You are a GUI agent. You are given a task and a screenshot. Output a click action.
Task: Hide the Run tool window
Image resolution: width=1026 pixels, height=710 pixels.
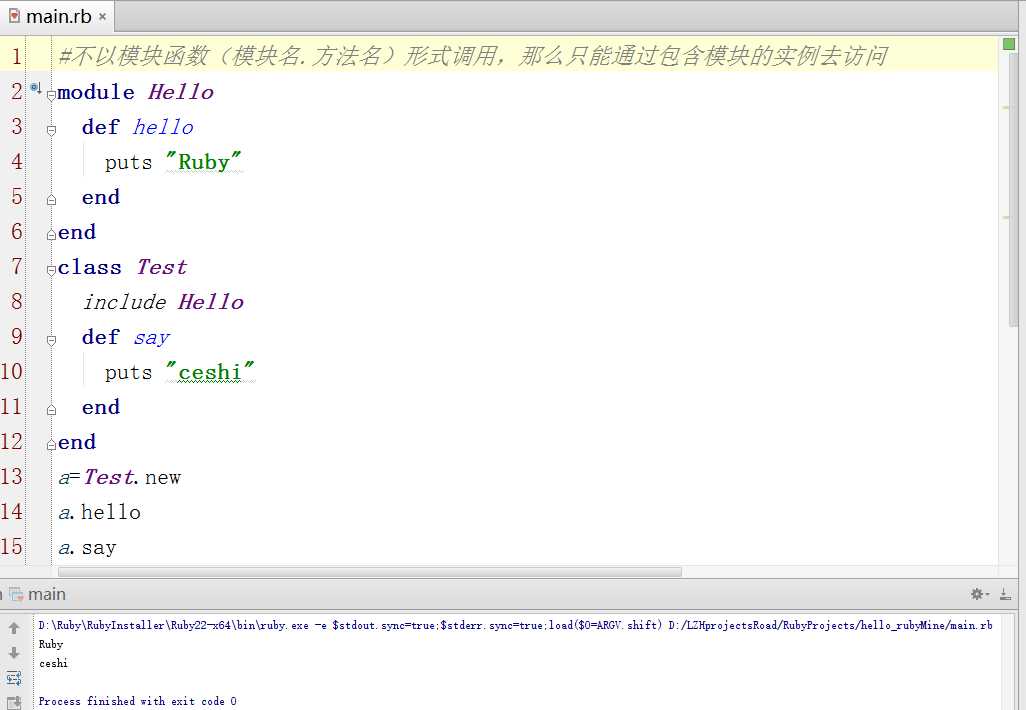coord(1005,594)
